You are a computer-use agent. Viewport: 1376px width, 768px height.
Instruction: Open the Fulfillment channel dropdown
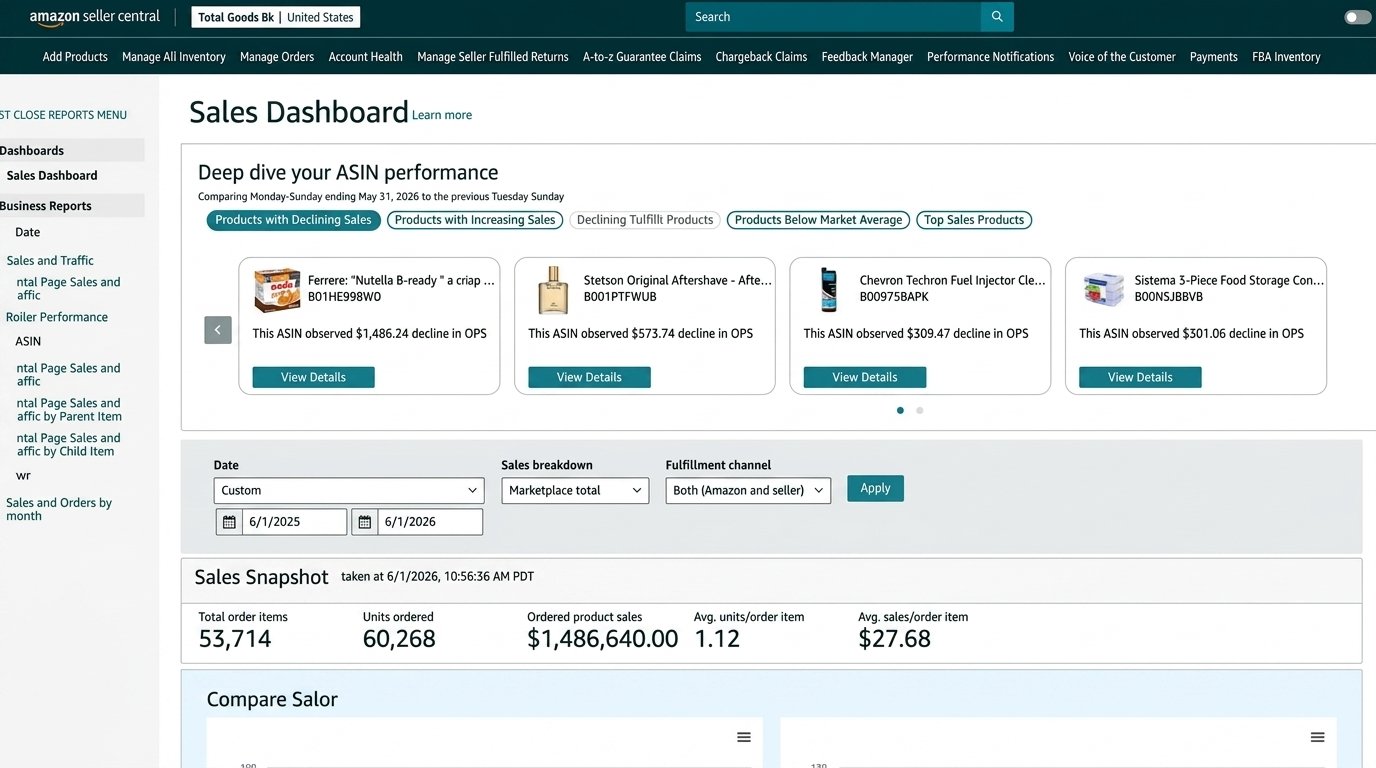click(x=748, y=491)
